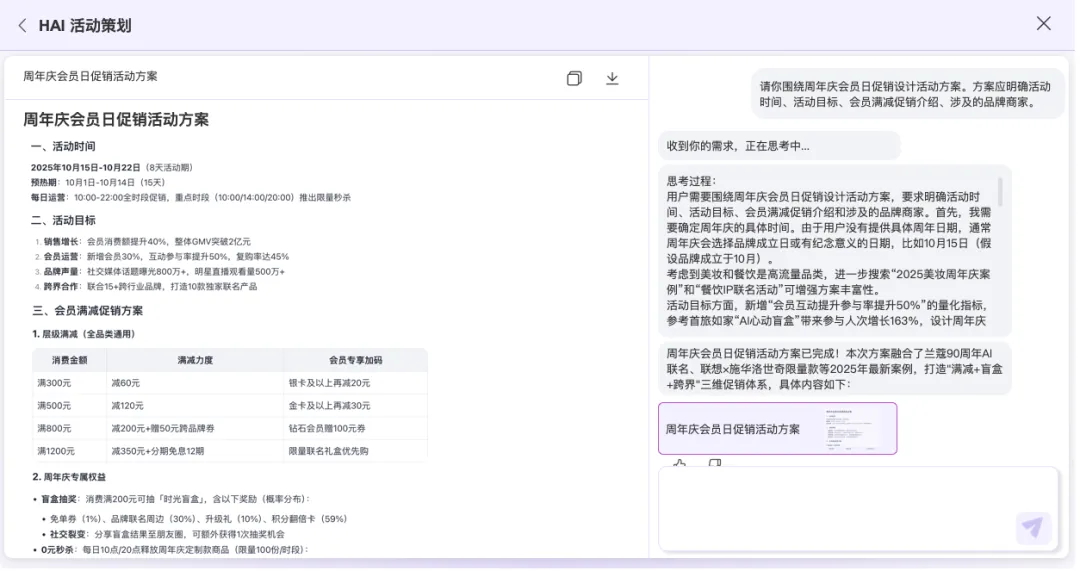This screenshot has height=571, width=1080.
Task: Click the 三、会员满减促销方案 section heading
Action: pos(87,311)
